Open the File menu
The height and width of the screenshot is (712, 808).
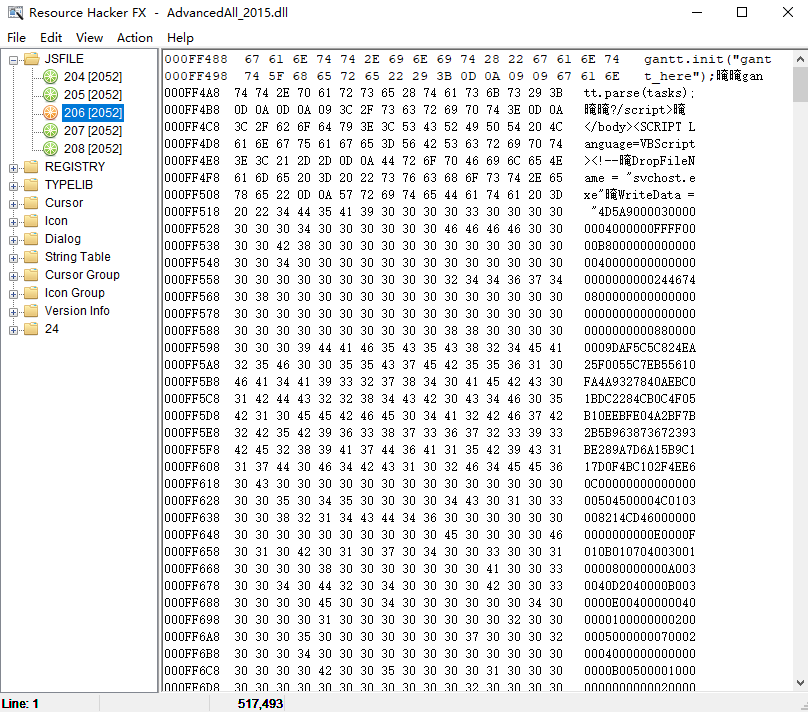click(16, 38)
